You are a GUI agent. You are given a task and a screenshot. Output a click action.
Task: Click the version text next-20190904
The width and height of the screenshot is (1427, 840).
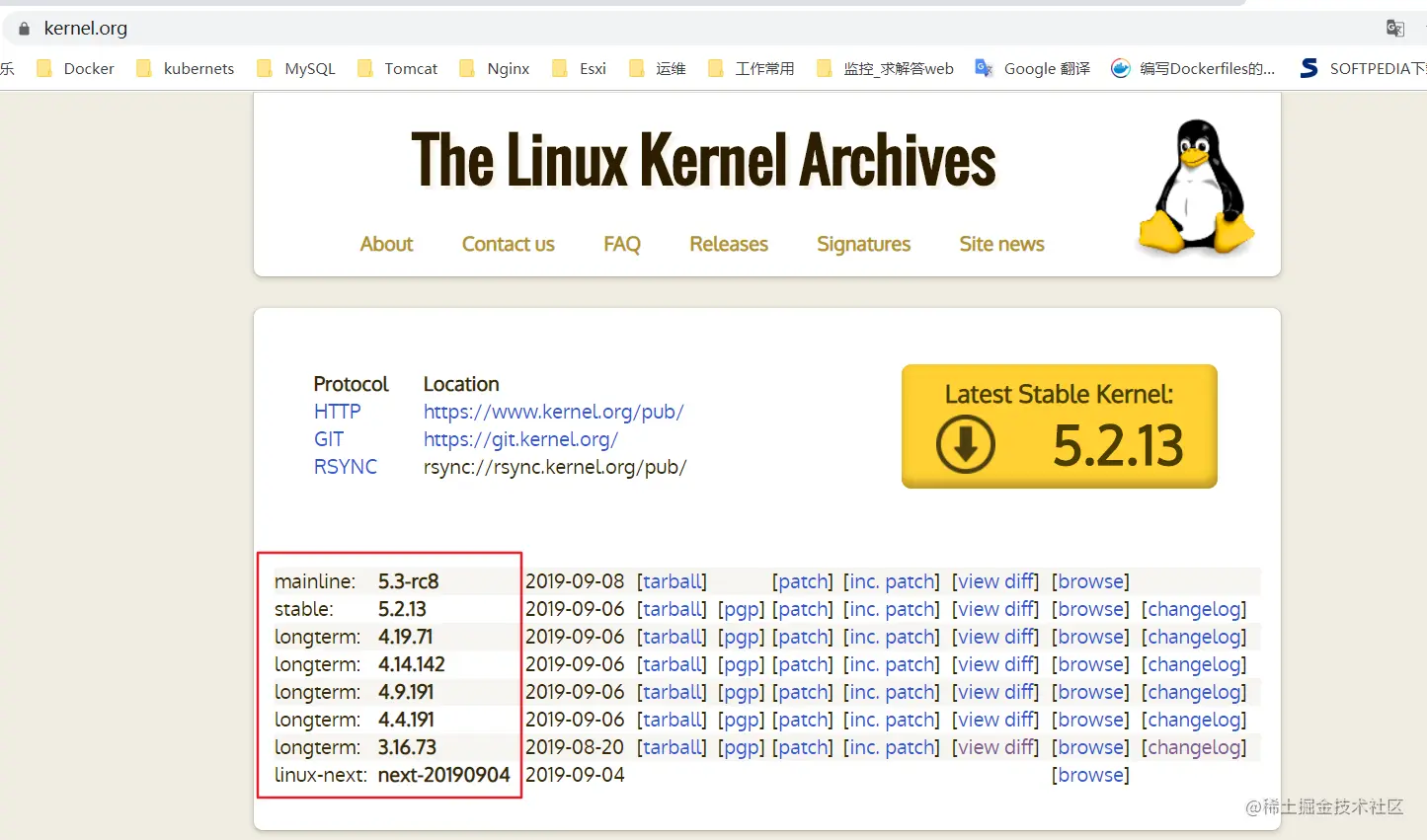pyautogui.click(x=444, y=775)
